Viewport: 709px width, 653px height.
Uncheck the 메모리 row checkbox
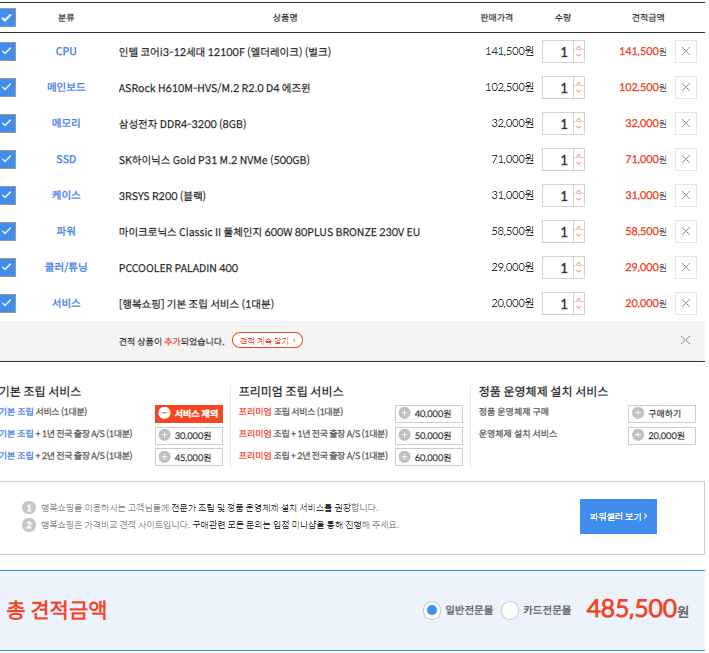click(7, 123)
